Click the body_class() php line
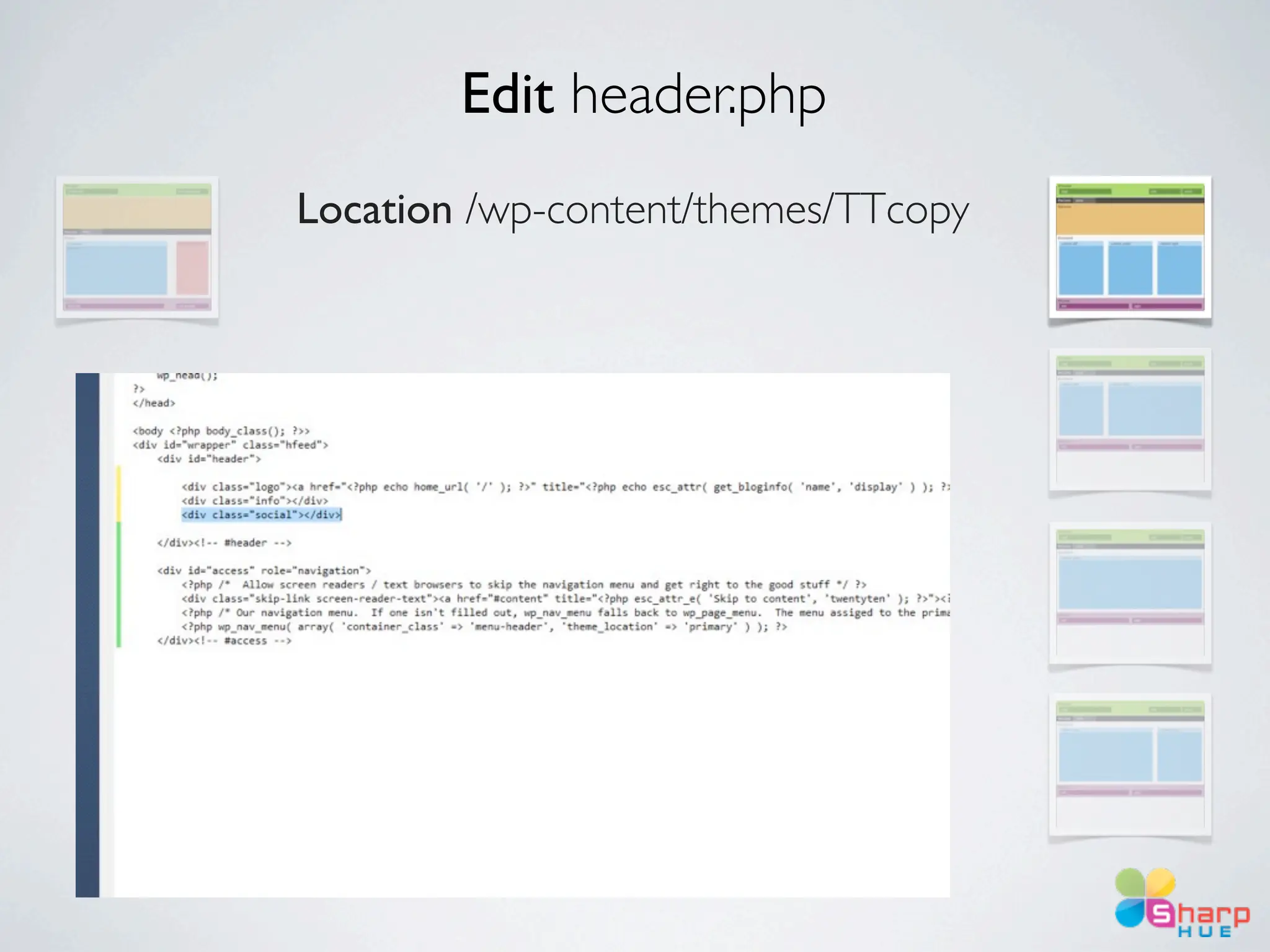 click(x=221, y=431)
